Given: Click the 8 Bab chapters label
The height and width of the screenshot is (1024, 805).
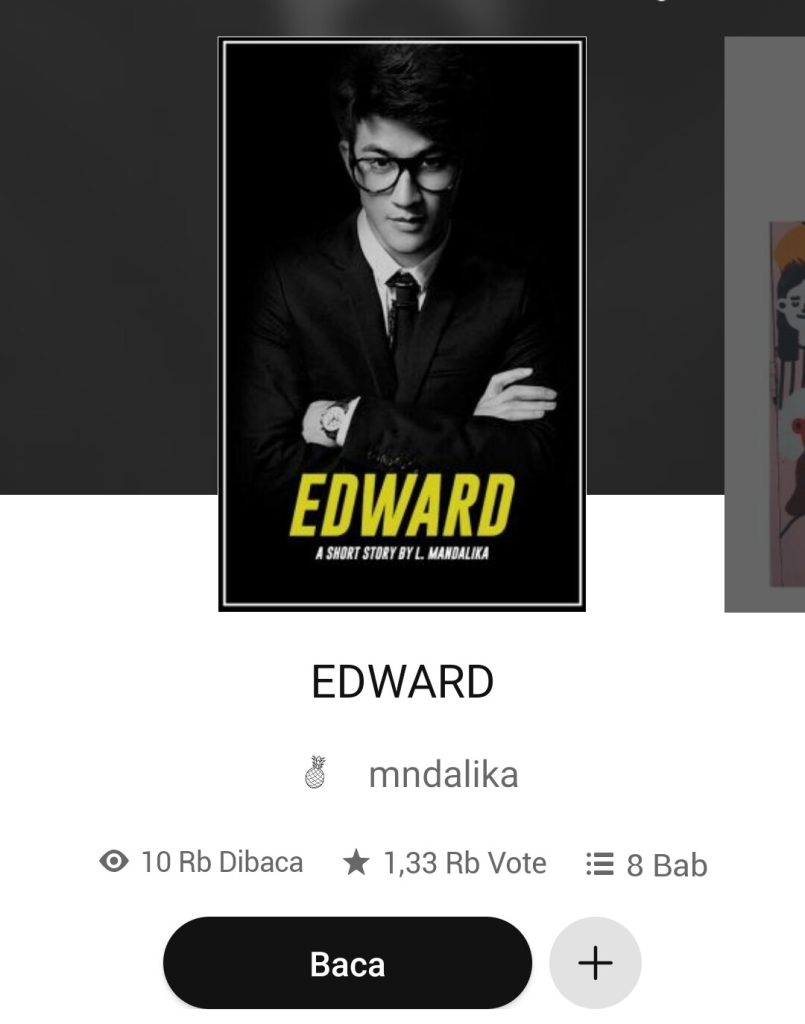Looking at the screenshot, I should coord(667,865).
